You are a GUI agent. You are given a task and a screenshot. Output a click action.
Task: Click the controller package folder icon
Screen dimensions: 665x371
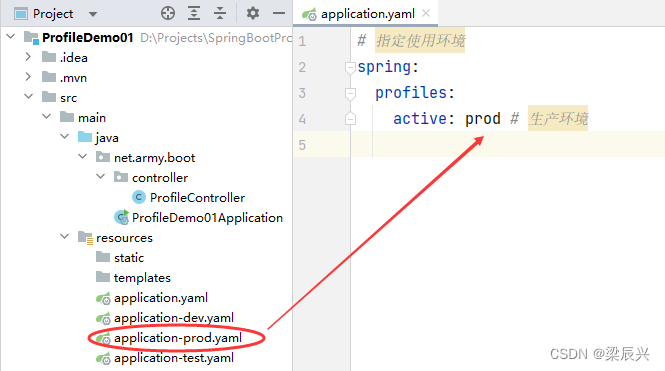tap(121, 177)
